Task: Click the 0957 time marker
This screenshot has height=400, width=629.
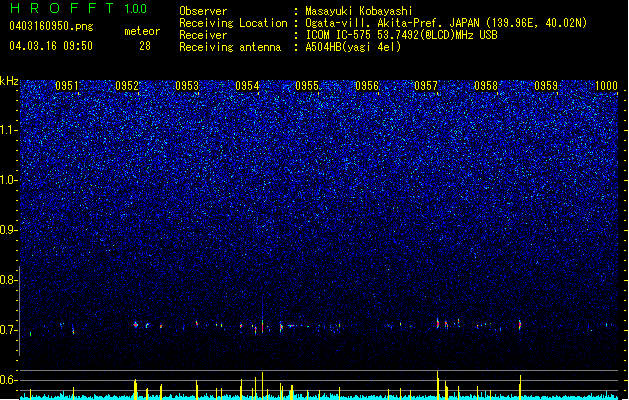Action: (x=426, y=86)
